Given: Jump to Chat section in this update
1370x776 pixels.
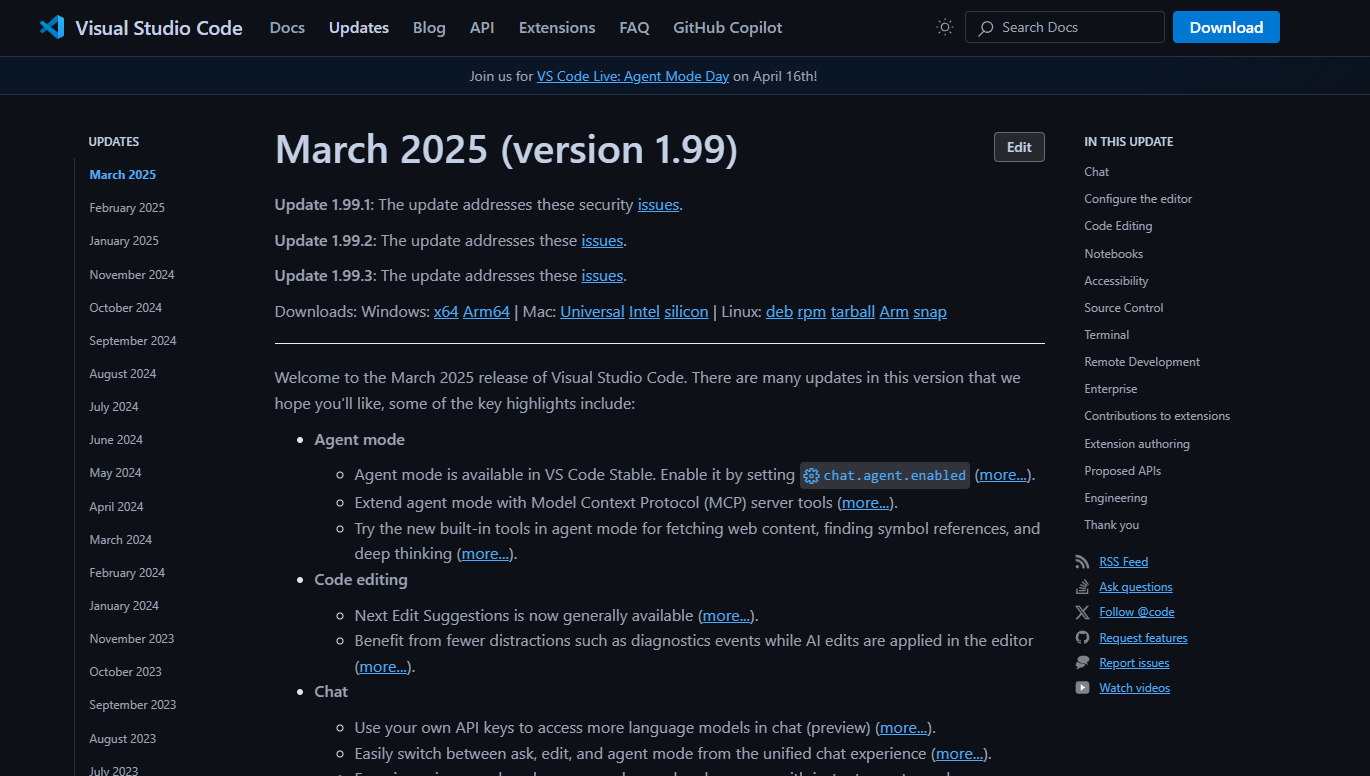Looking at the screenshot, I should pos(1097,172).
